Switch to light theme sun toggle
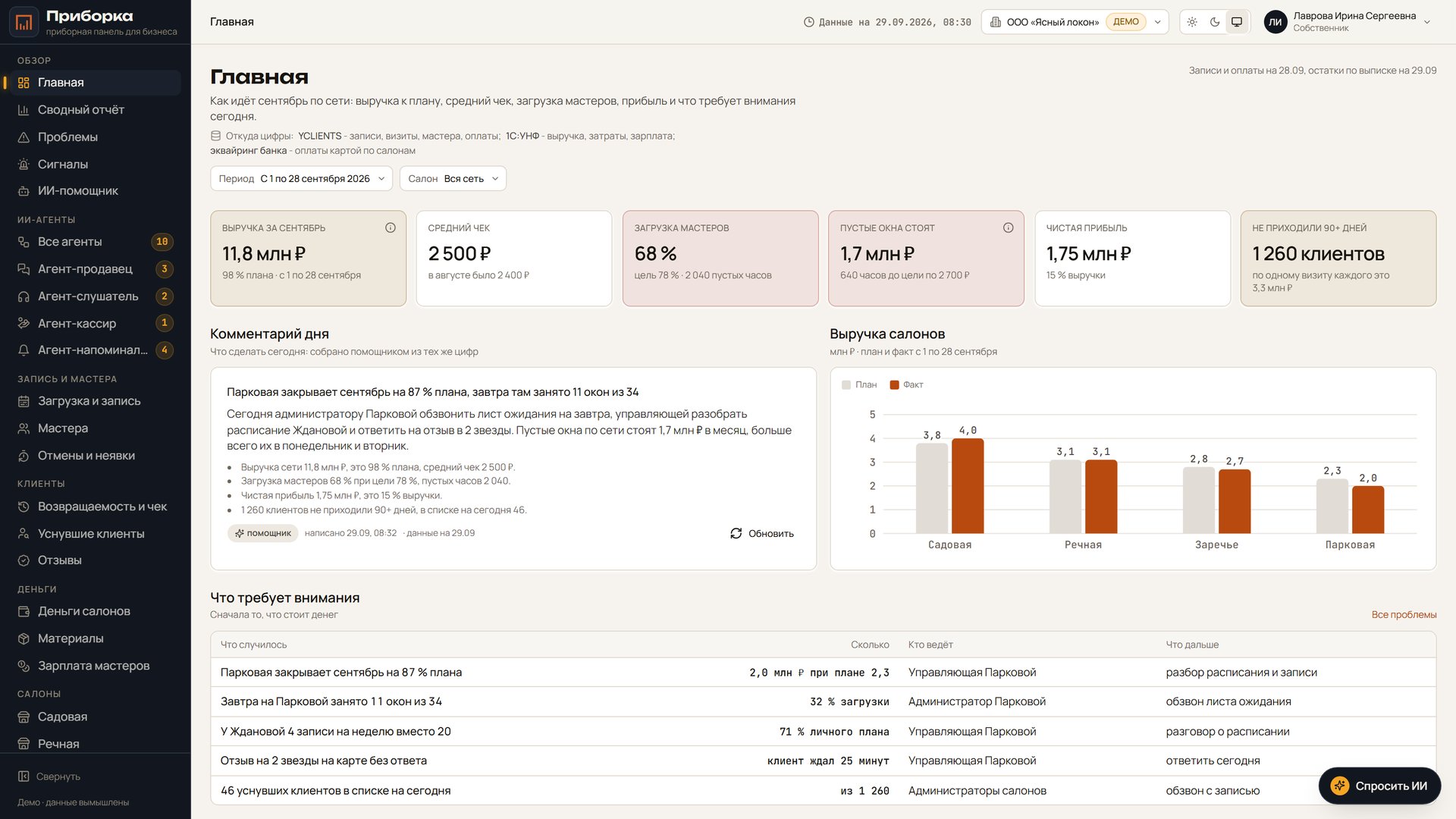Screen dimensions: 1456x819 pyautogui.click(x=1192, y=22)
